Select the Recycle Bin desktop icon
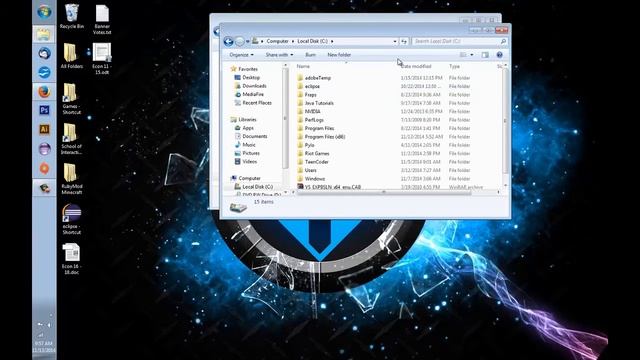This screenshot has height=360, width=640. point(72,17)
